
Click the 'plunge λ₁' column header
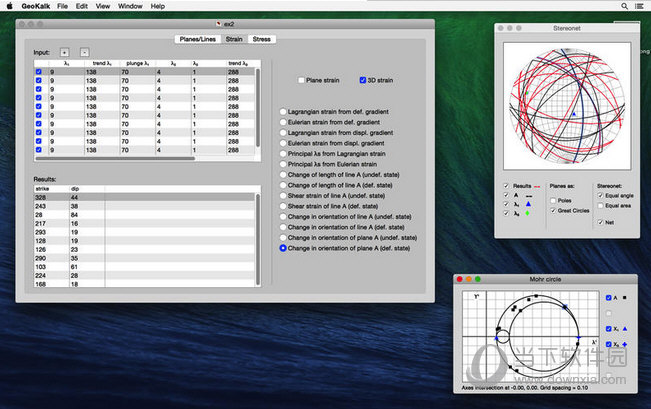137,64
